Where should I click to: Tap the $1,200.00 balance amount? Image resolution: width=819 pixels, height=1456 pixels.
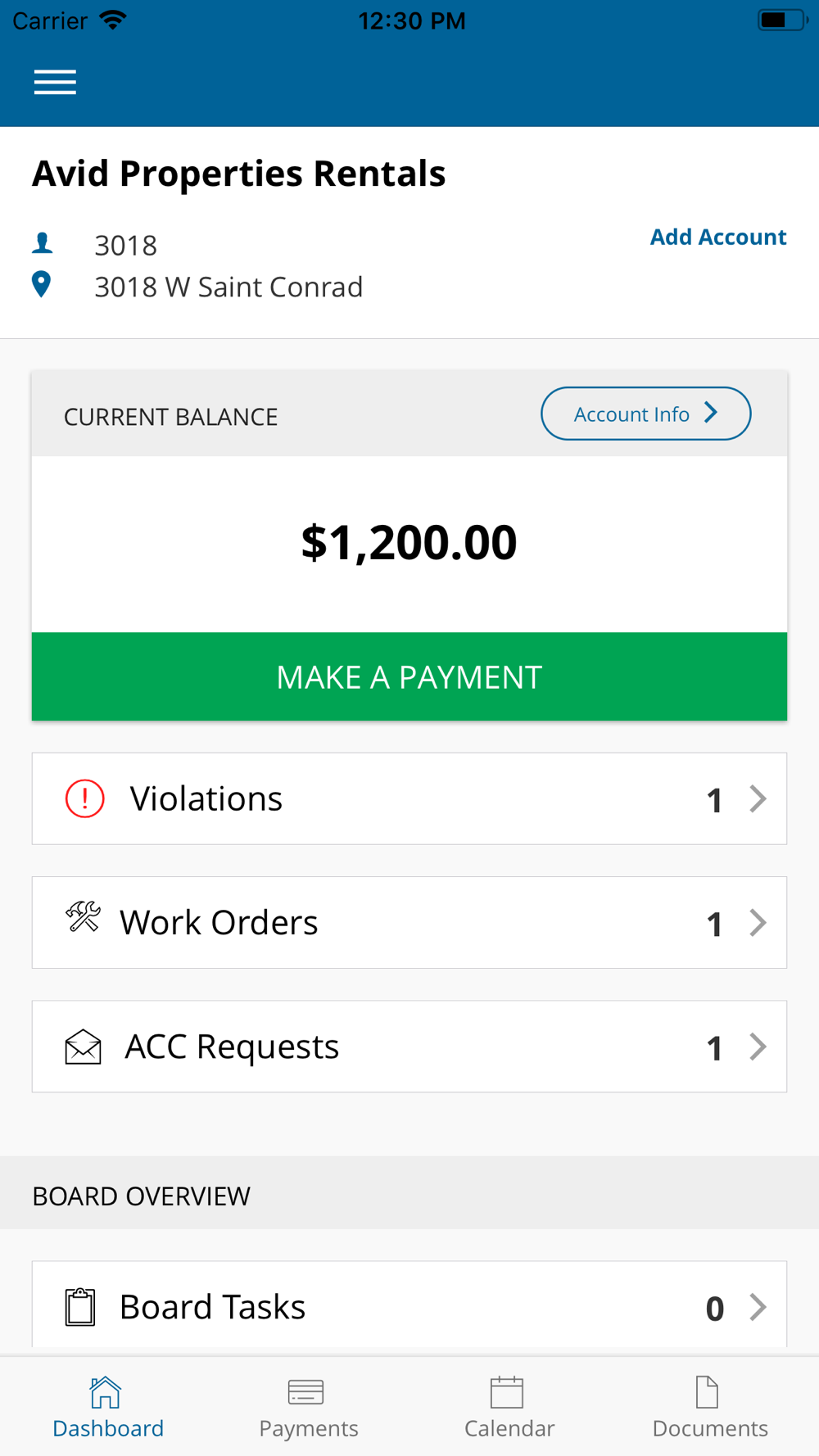click(x=409, y=542)
